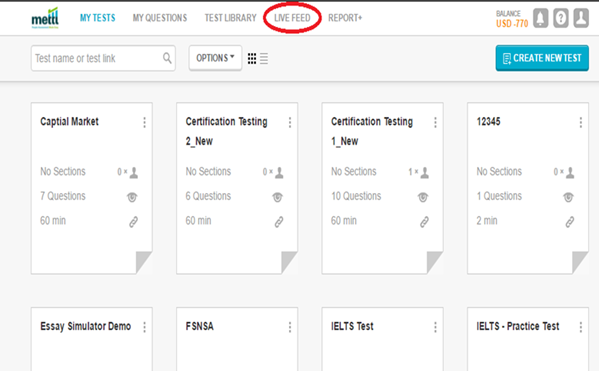Switch to grid view layout
This screenshot has width=599, height=371.
pos(252,58)
